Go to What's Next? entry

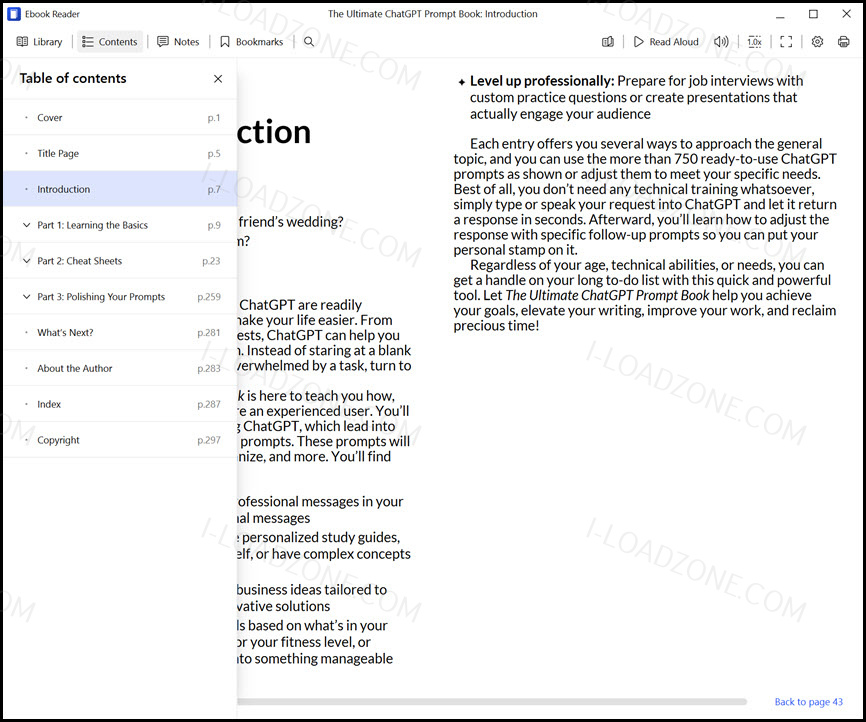click(x=120, y=333)
